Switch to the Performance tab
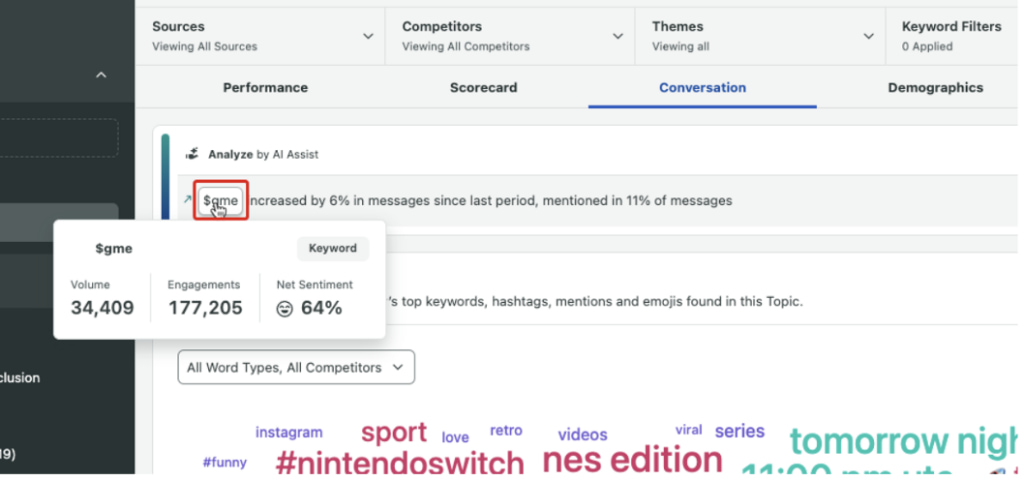 [265, 87]
